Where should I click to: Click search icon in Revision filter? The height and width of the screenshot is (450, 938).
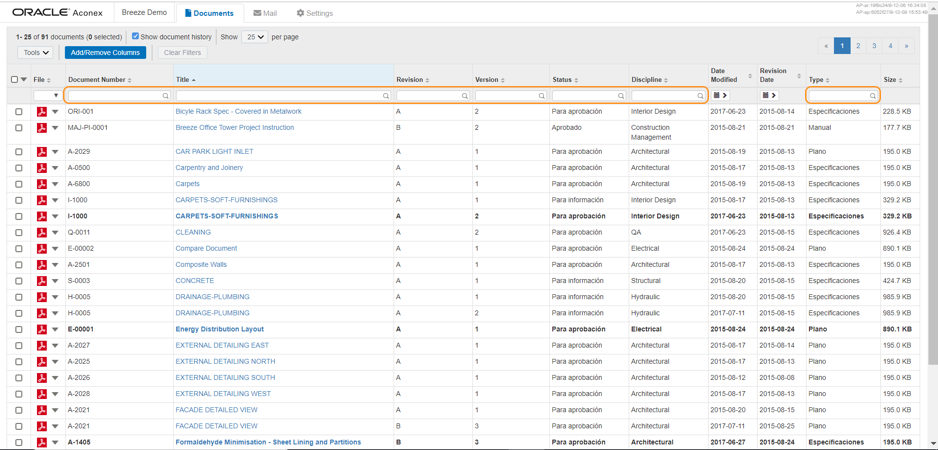coord(465,96)
